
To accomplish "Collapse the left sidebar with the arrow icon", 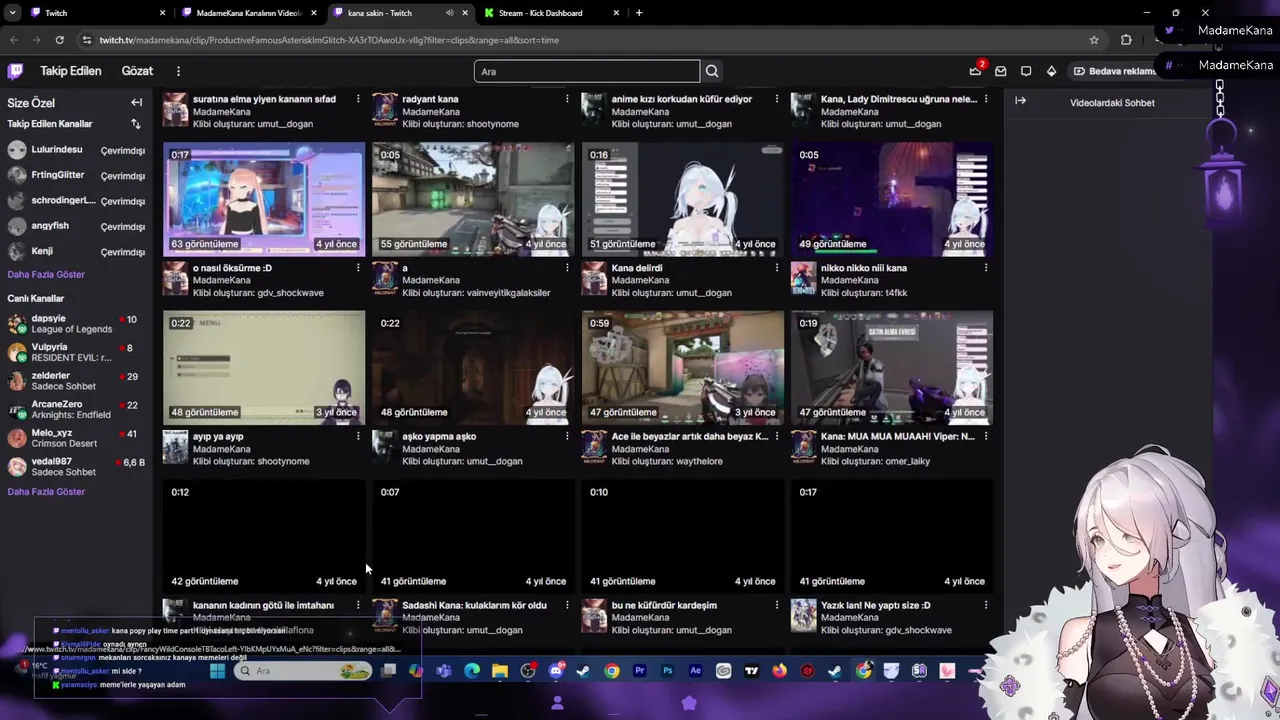I will click(x=136, y=102).
